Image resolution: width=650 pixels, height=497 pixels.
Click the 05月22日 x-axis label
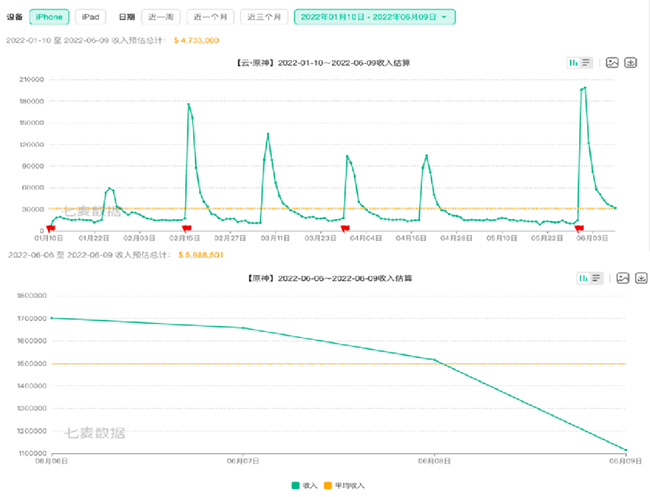547,238
